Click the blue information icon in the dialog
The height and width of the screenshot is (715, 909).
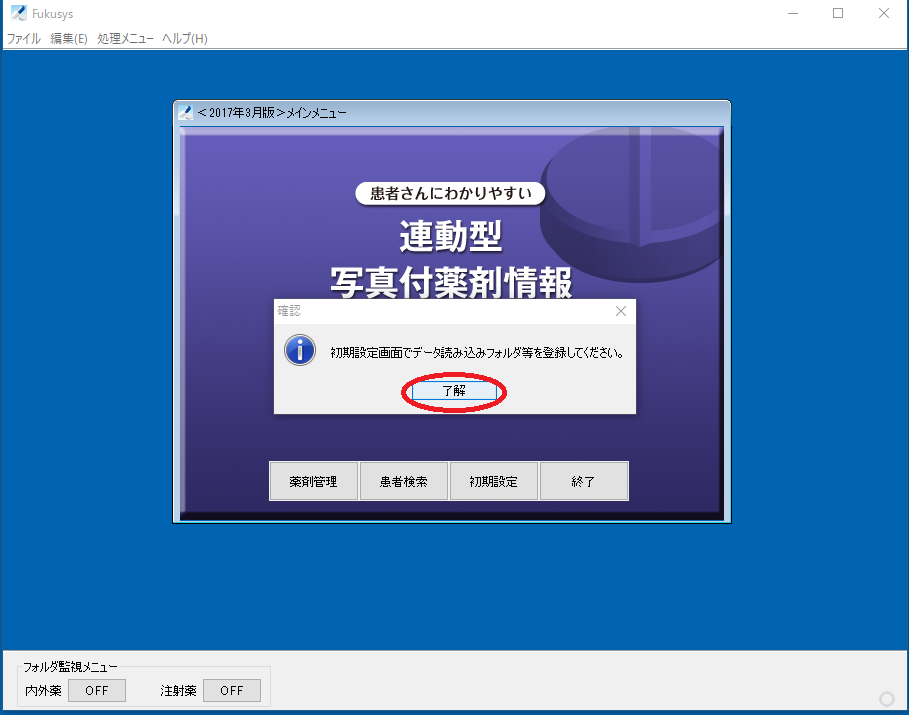(300, 350)
